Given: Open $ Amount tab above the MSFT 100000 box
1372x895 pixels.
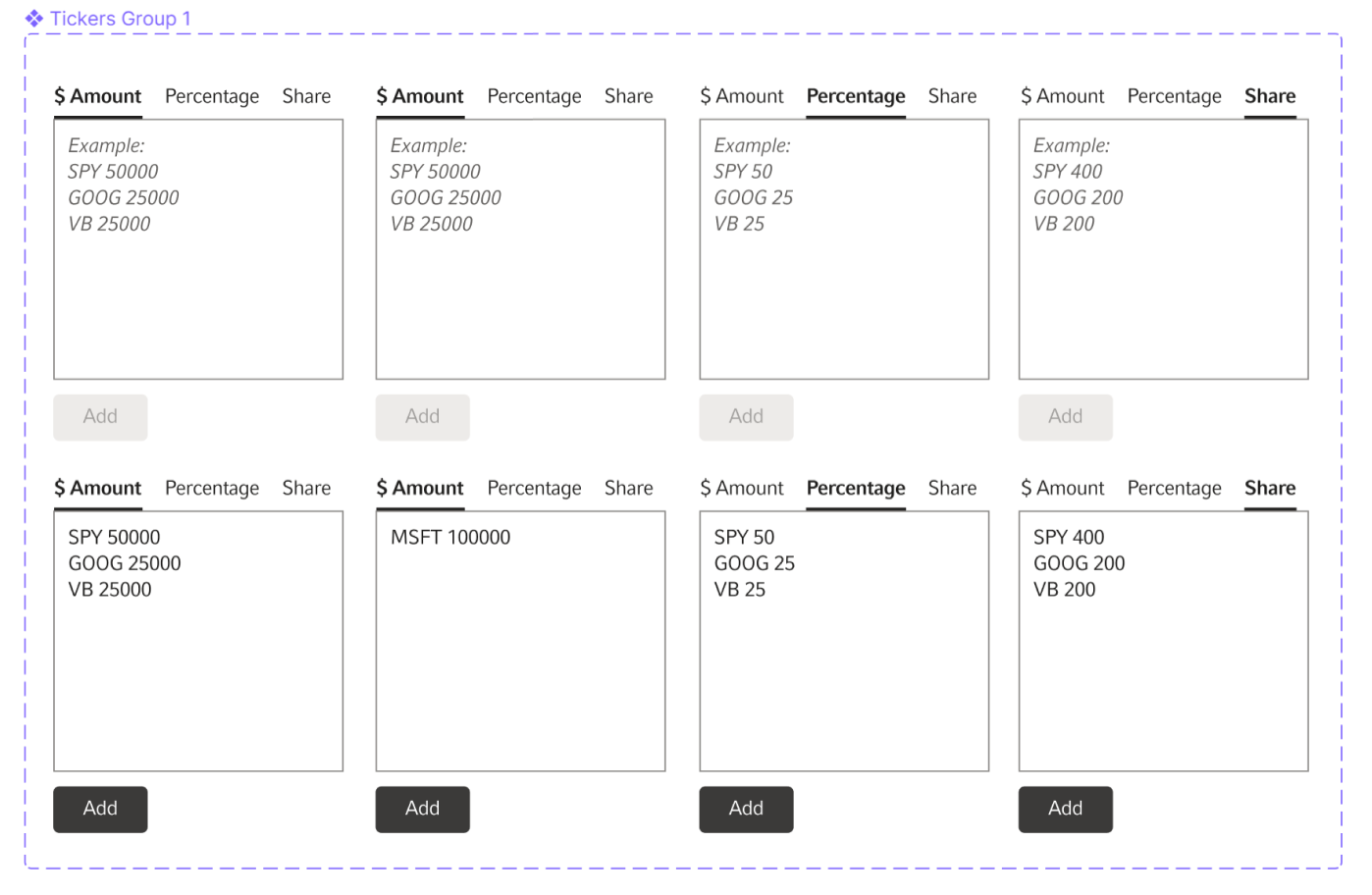Looking at the screenshot, I should (420, 489).
